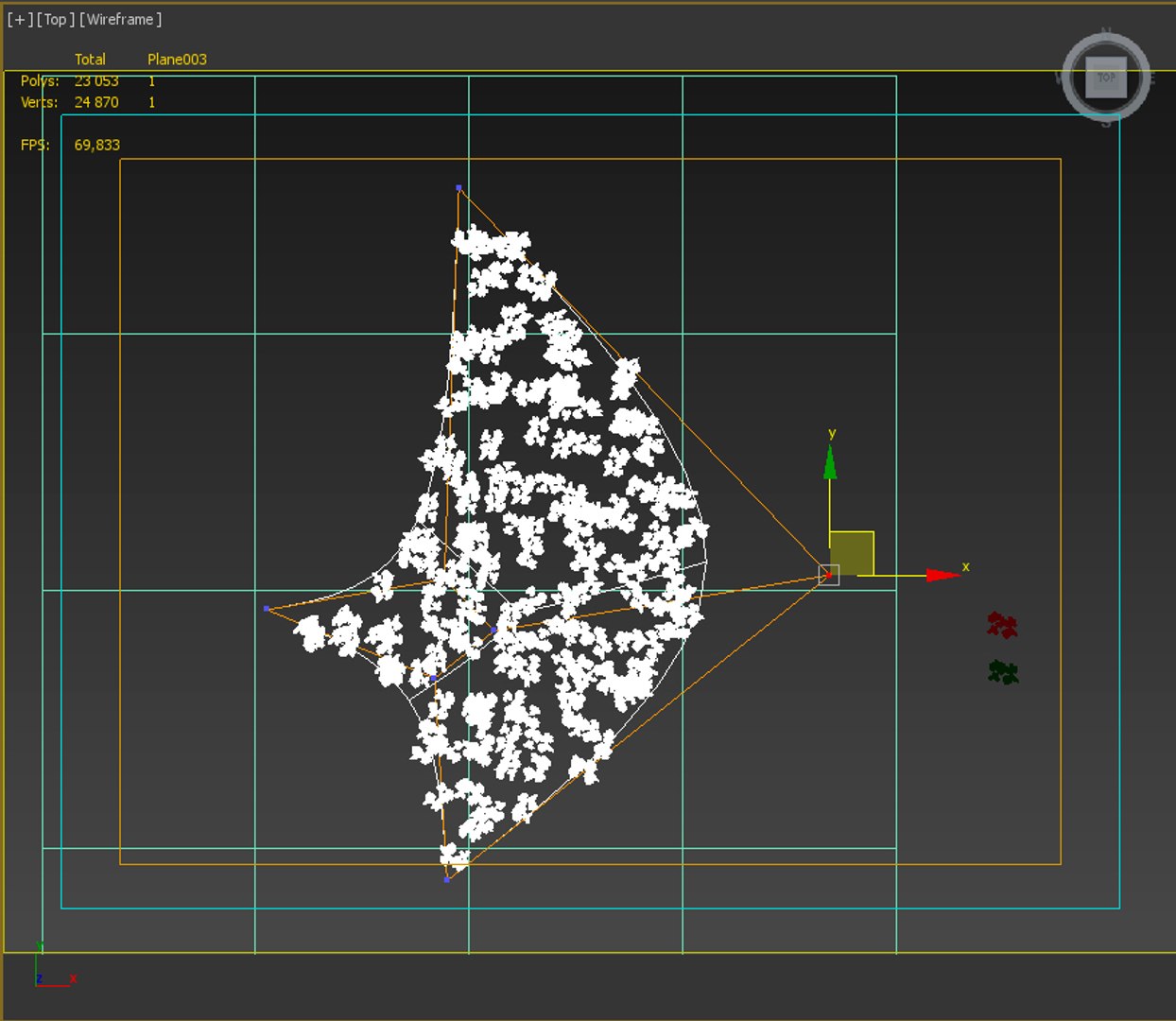
Task: Click the FPS value 69,833
Action: pyautogui.click(x=97, y=145)
